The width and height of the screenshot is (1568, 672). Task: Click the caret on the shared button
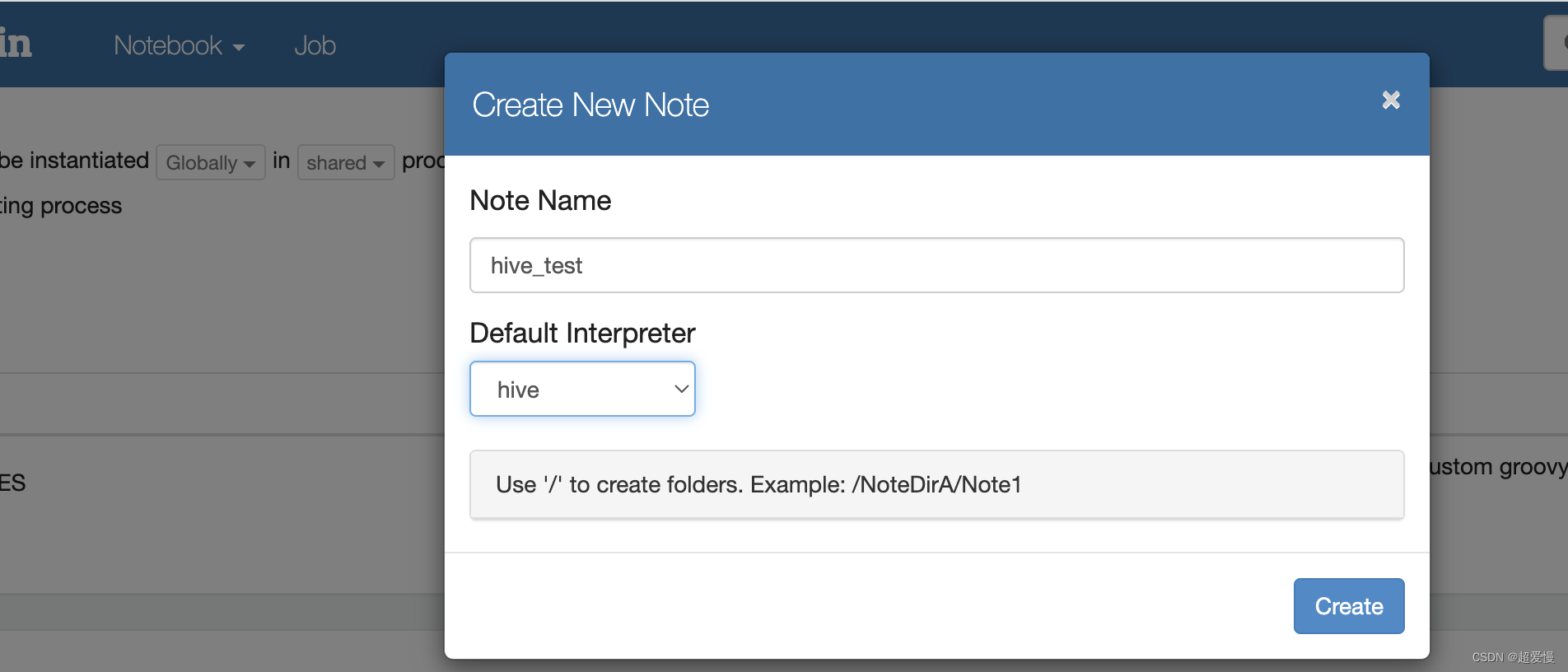point(379,164)
